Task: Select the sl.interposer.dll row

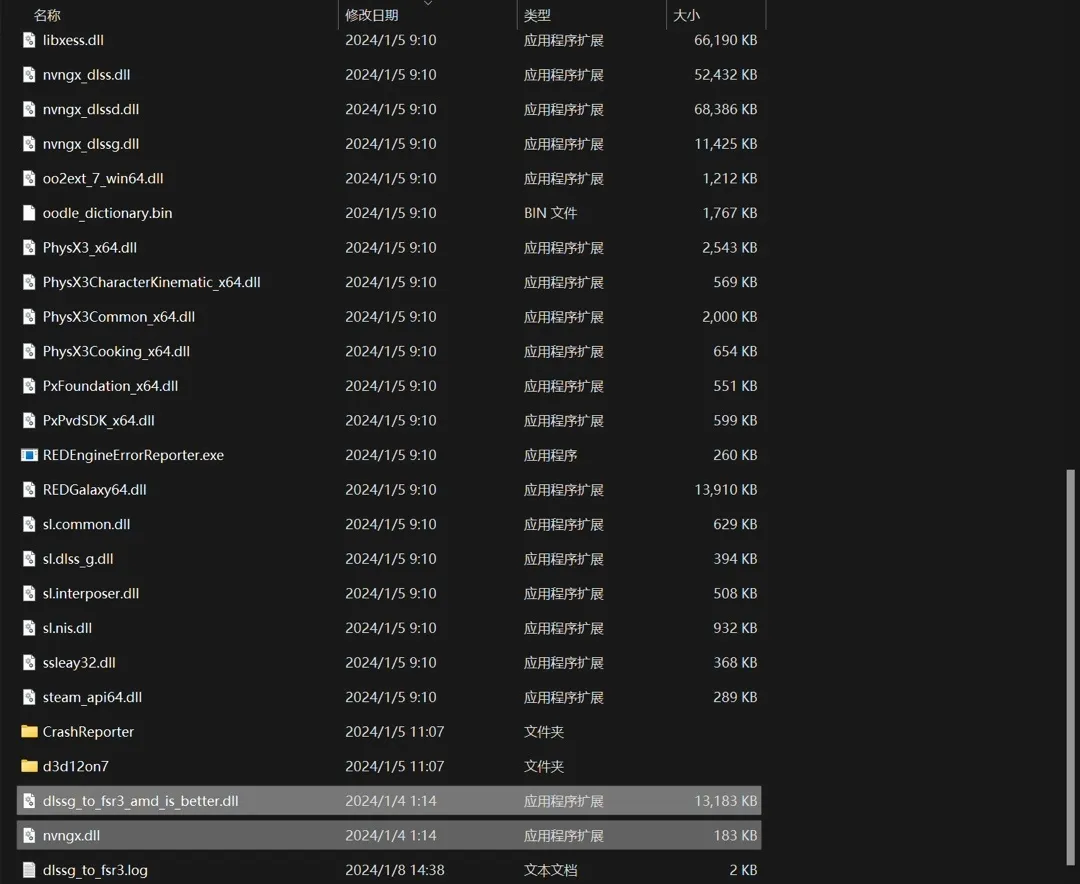Action: (x=389, y=593)
